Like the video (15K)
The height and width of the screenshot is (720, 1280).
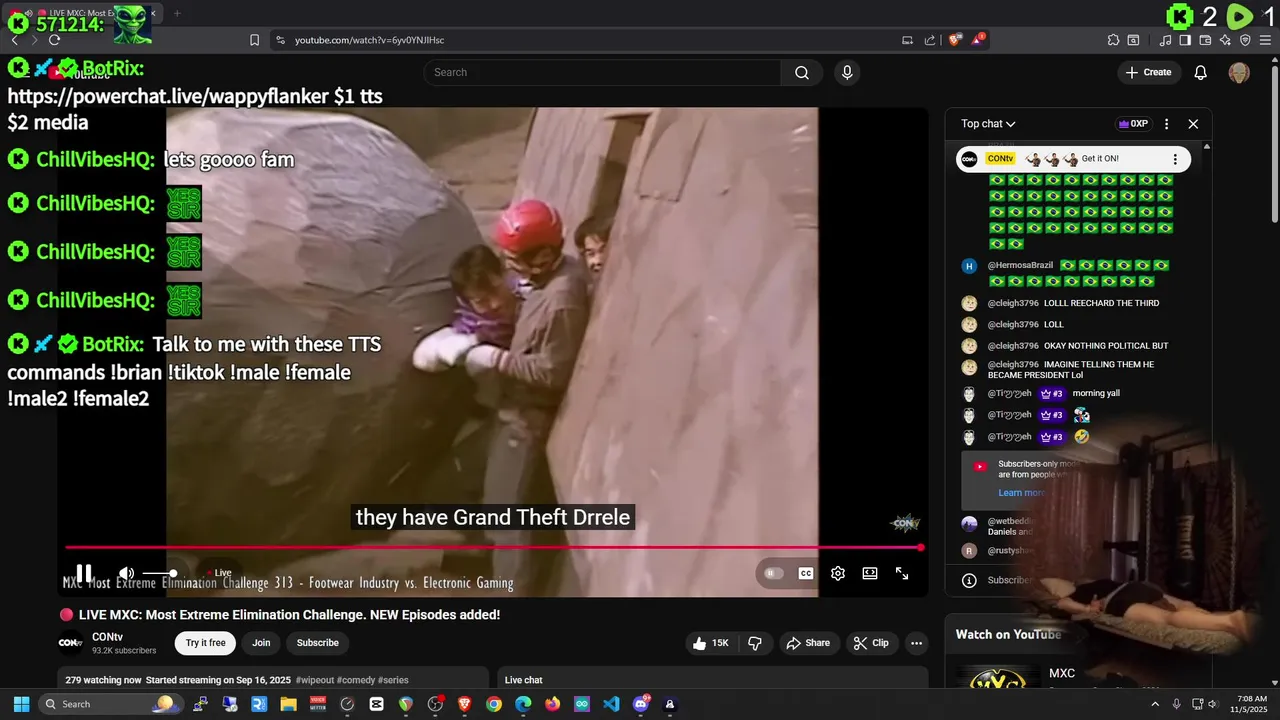point(711,643)
